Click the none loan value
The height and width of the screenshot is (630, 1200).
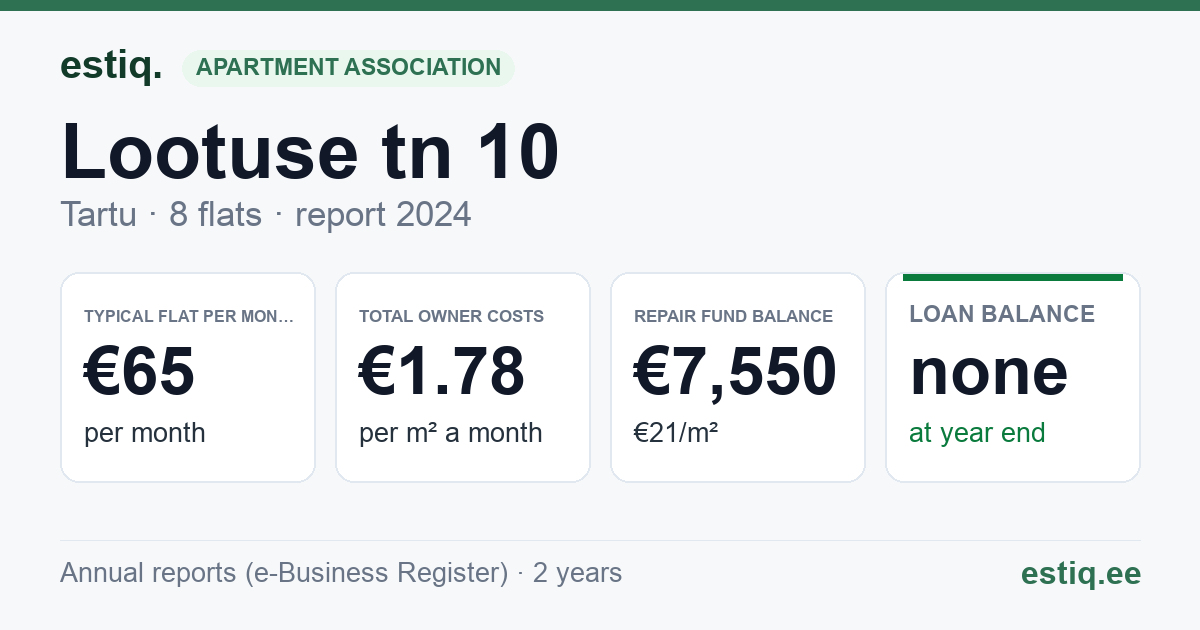pos(989,372)
